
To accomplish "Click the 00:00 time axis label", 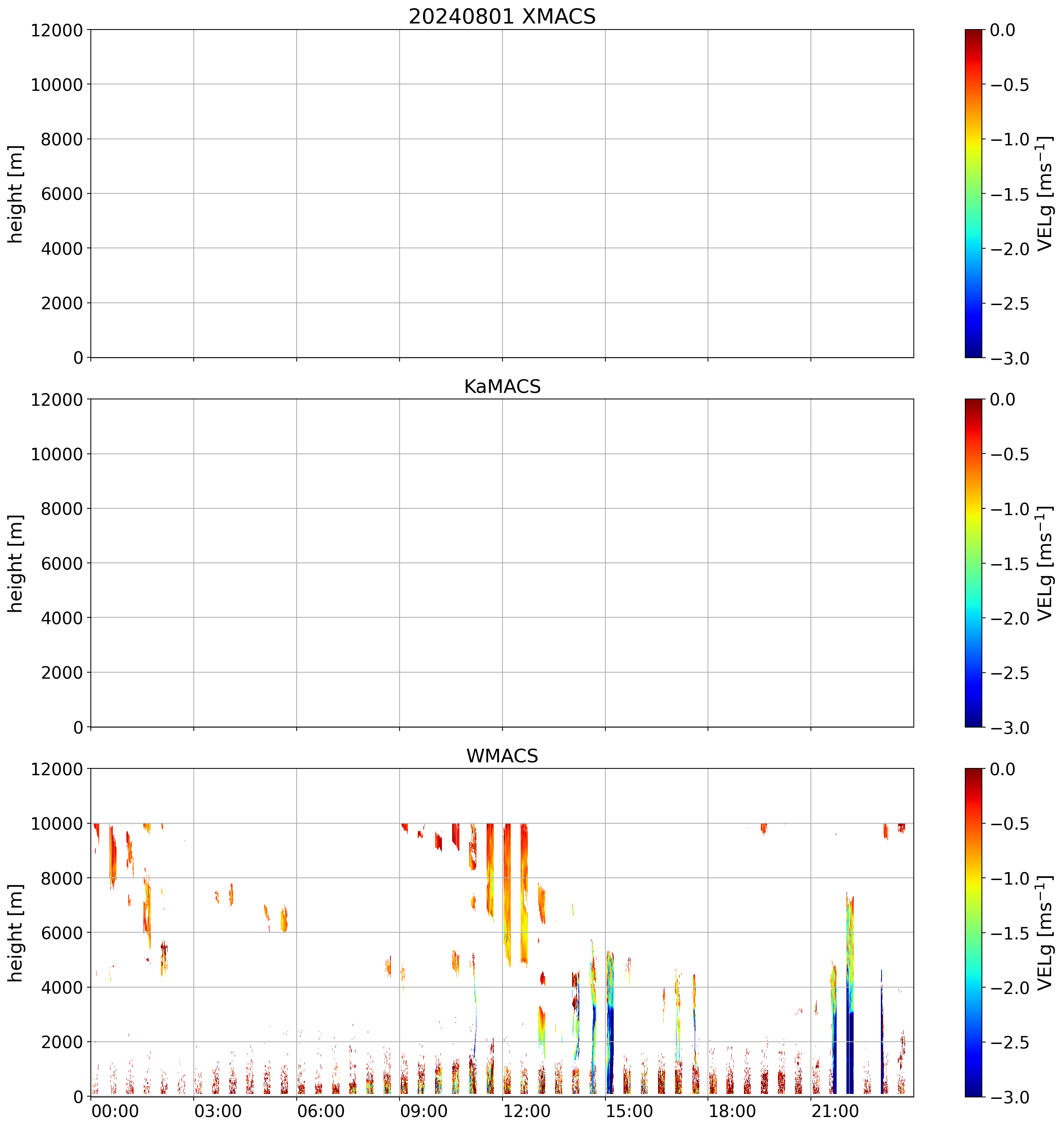I will coord(115,1111).
